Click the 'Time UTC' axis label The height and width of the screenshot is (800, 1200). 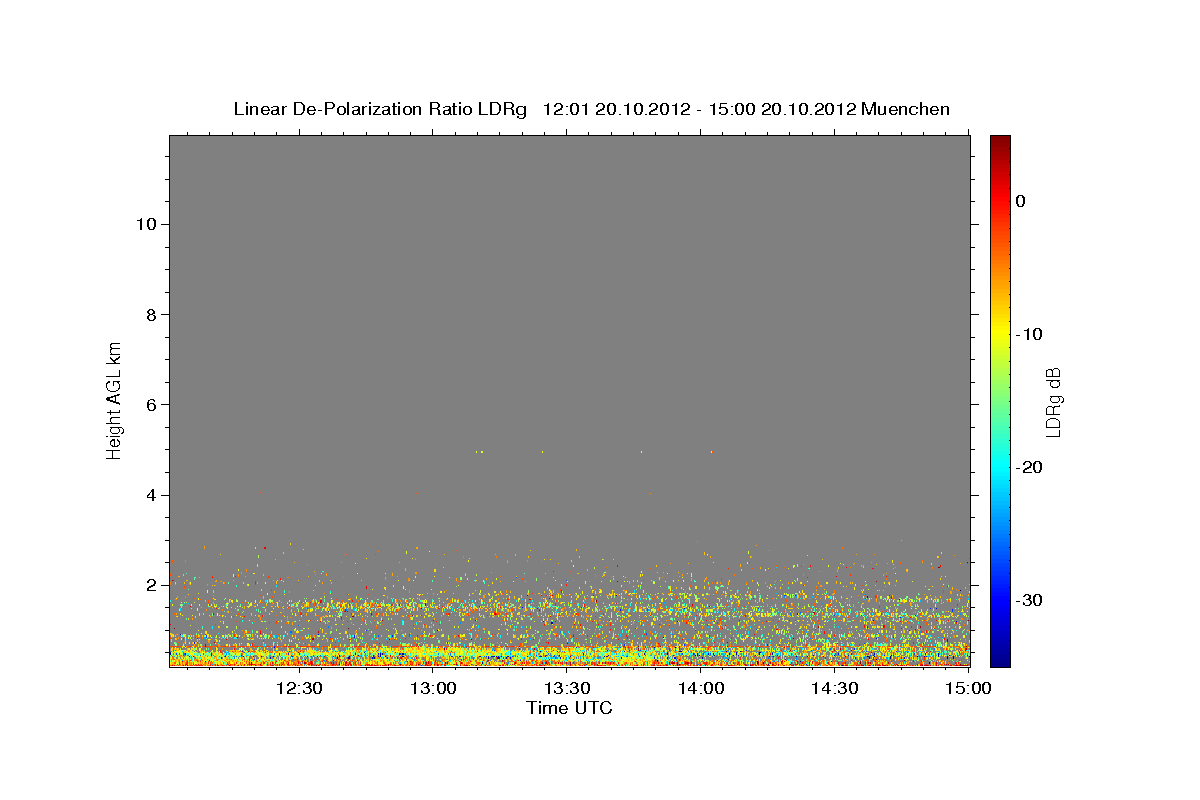click(569, 708)
